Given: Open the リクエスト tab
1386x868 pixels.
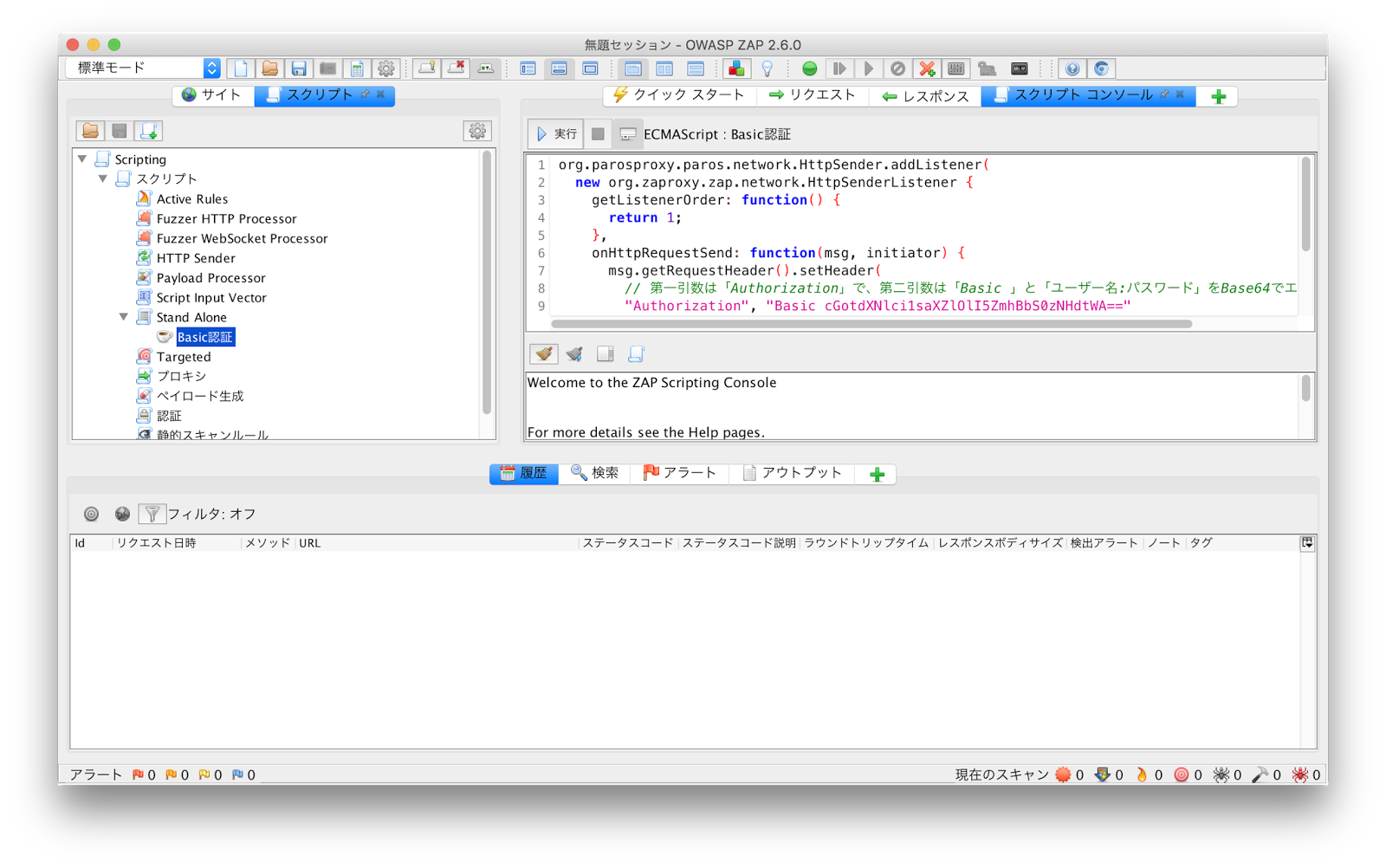Looking at the screenshot, I should tap(812, 95).
